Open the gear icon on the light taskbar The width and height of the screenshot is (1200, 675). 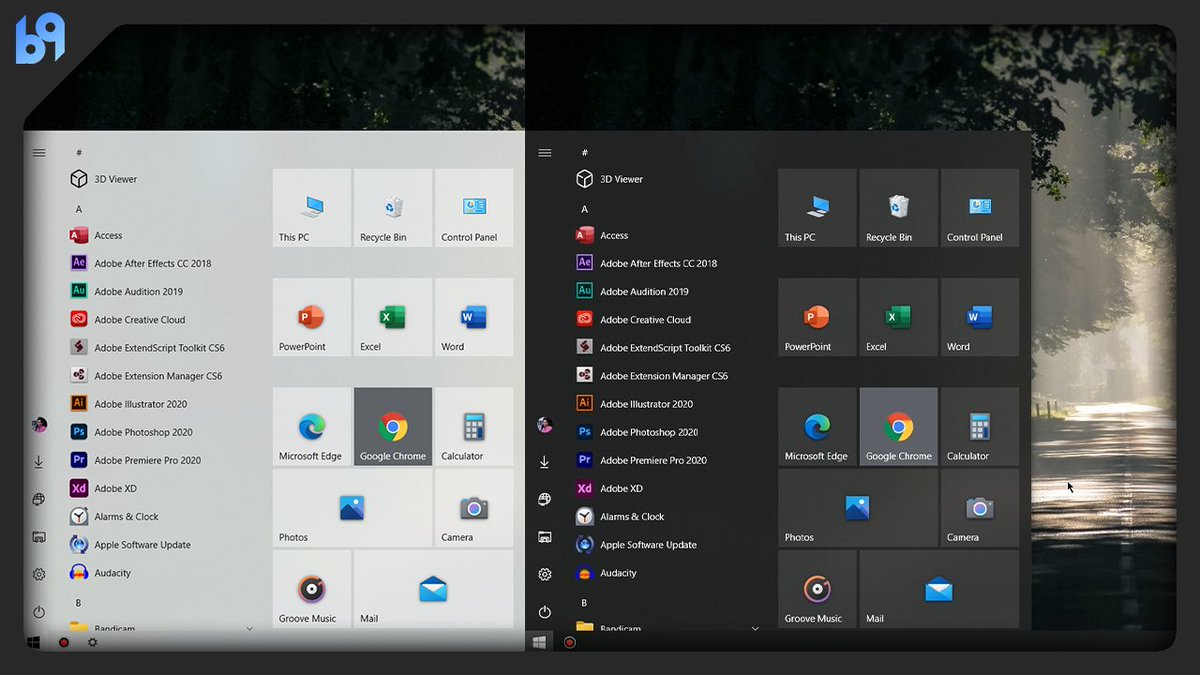tap(93, 642)
